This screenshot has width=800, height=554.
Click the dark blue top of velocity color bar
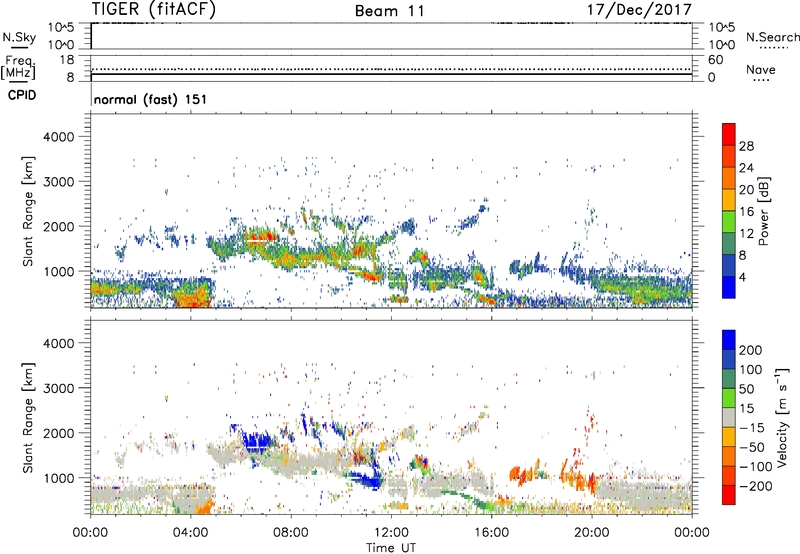coord(729,340)
